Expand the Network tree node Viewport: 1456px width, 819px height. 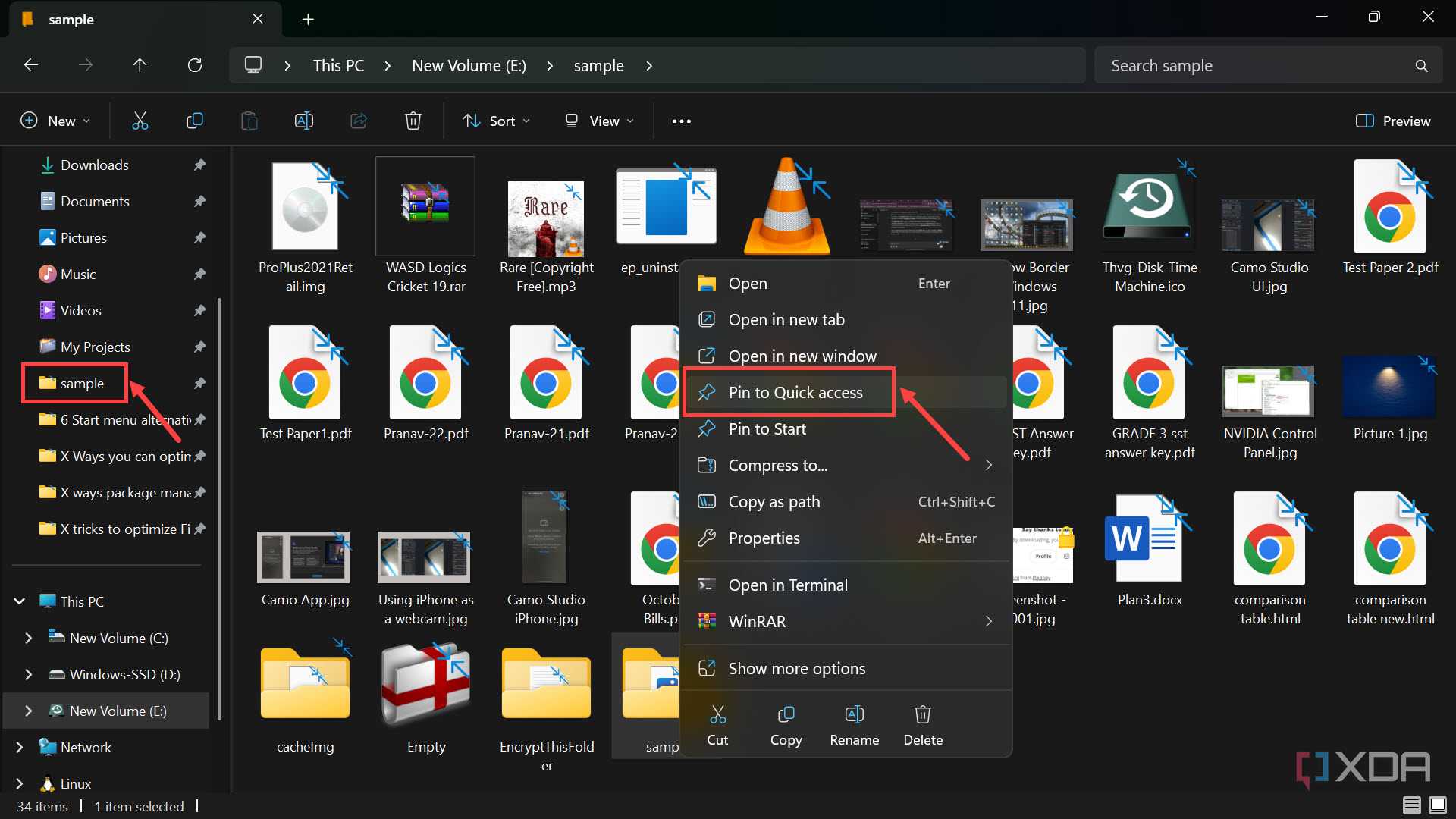(x=20, y=747)
